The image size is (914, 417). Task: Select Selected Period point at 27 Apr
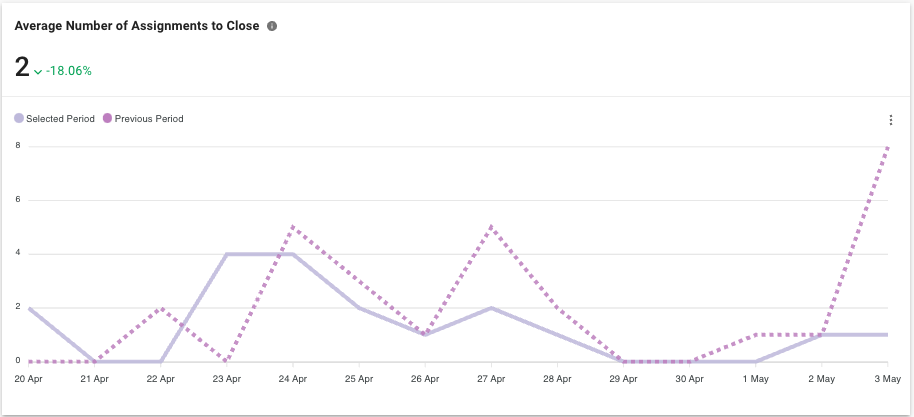[491, 308]
